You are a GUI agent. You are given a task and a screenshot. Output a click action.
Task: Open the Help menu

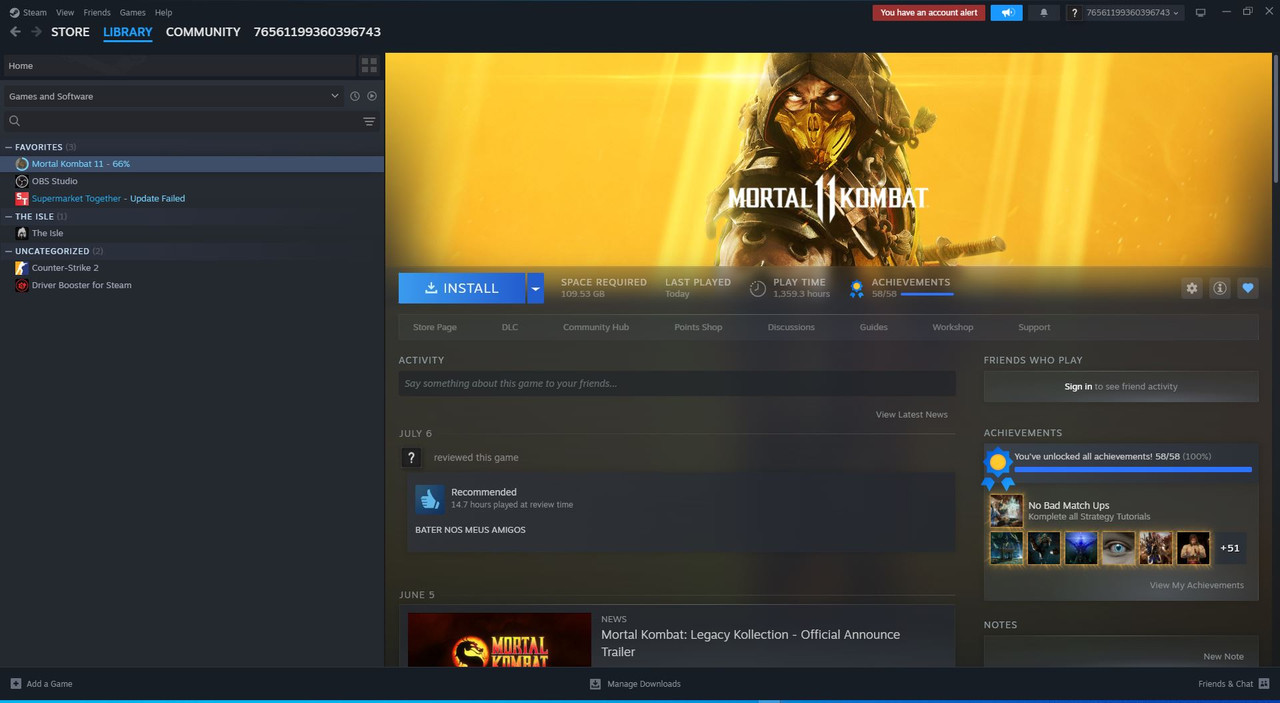point(163,13)
